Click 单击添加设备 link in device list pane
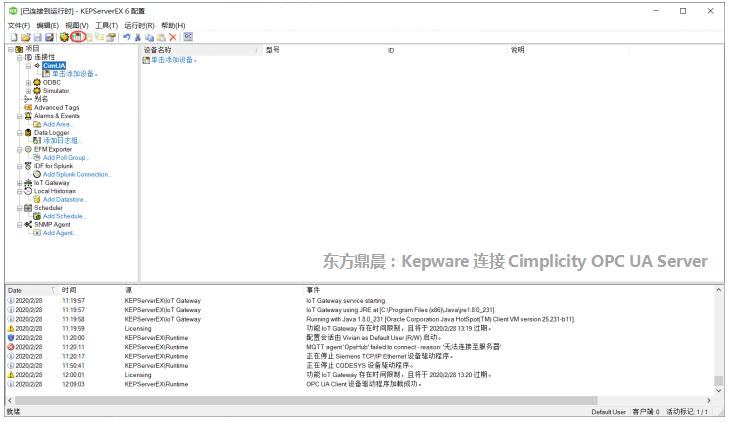The height and width of the screenshot is (422, 730). 173,60
